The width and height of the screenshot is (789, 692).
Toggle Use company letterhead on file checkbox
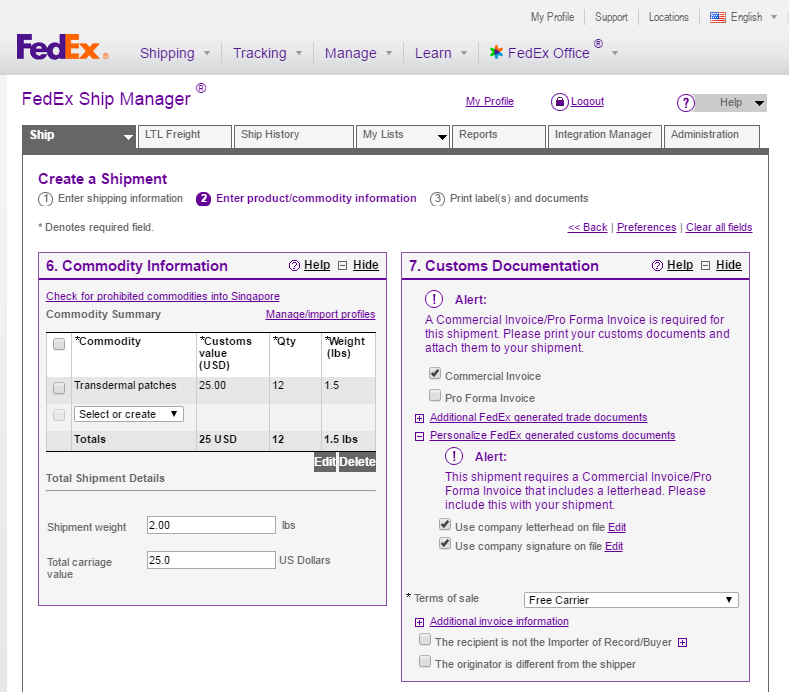445,524
